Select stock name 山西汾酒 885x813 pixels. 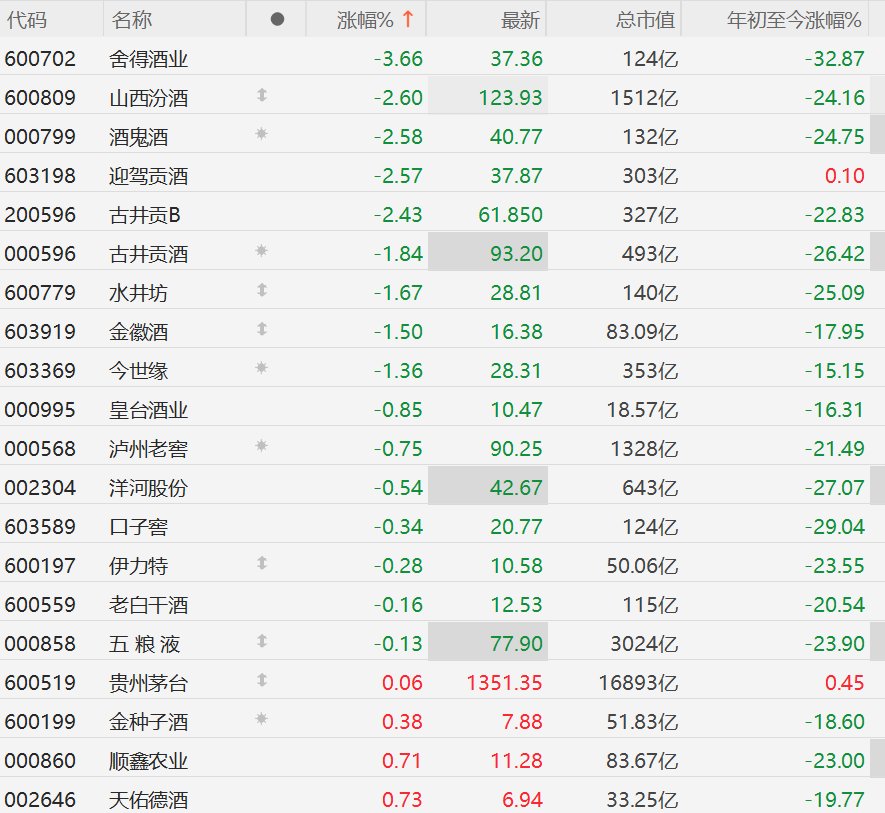148,98
